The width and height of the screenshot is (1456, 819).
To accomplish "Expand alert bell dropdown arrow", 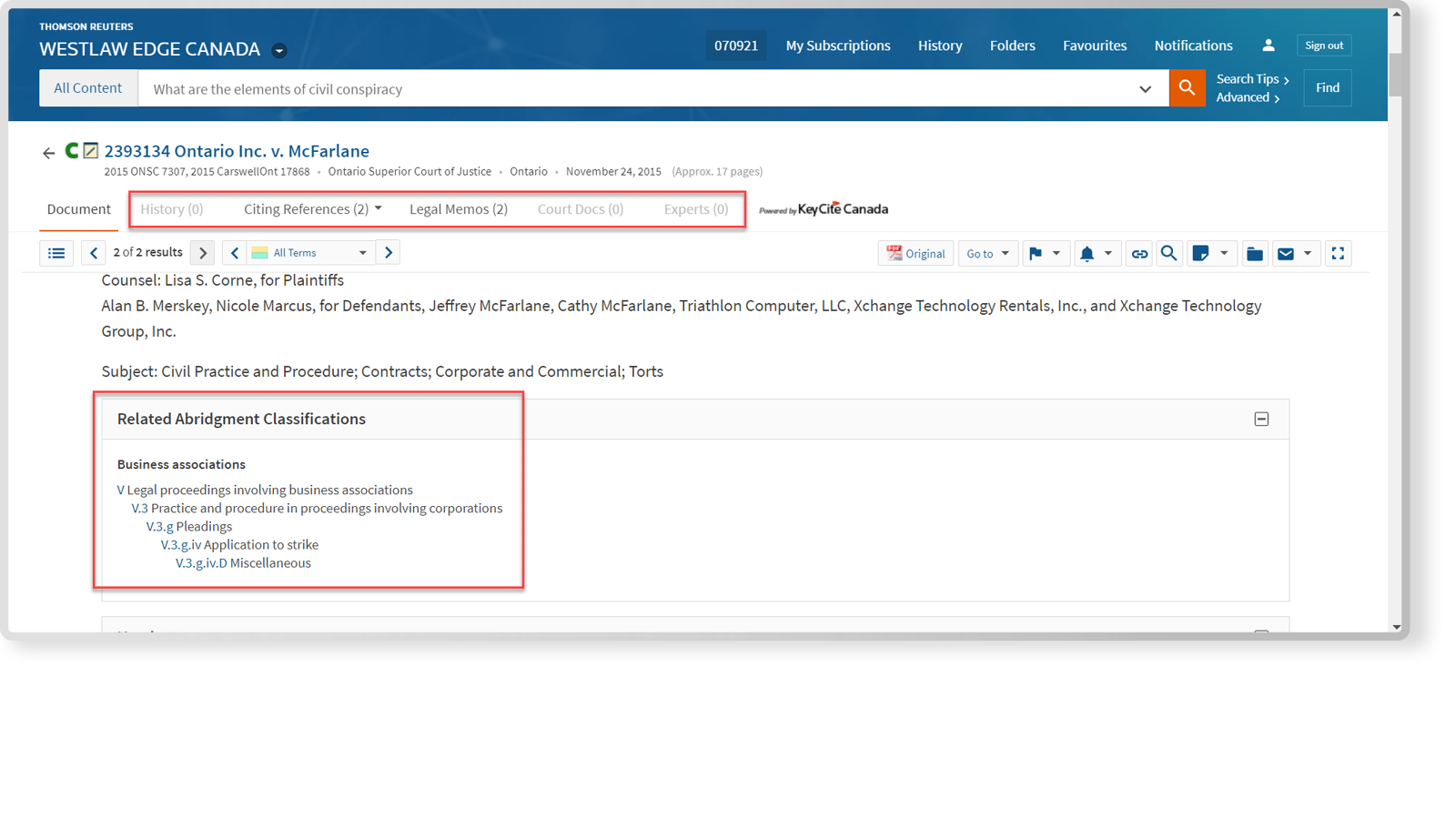I will click(1108, 254).
